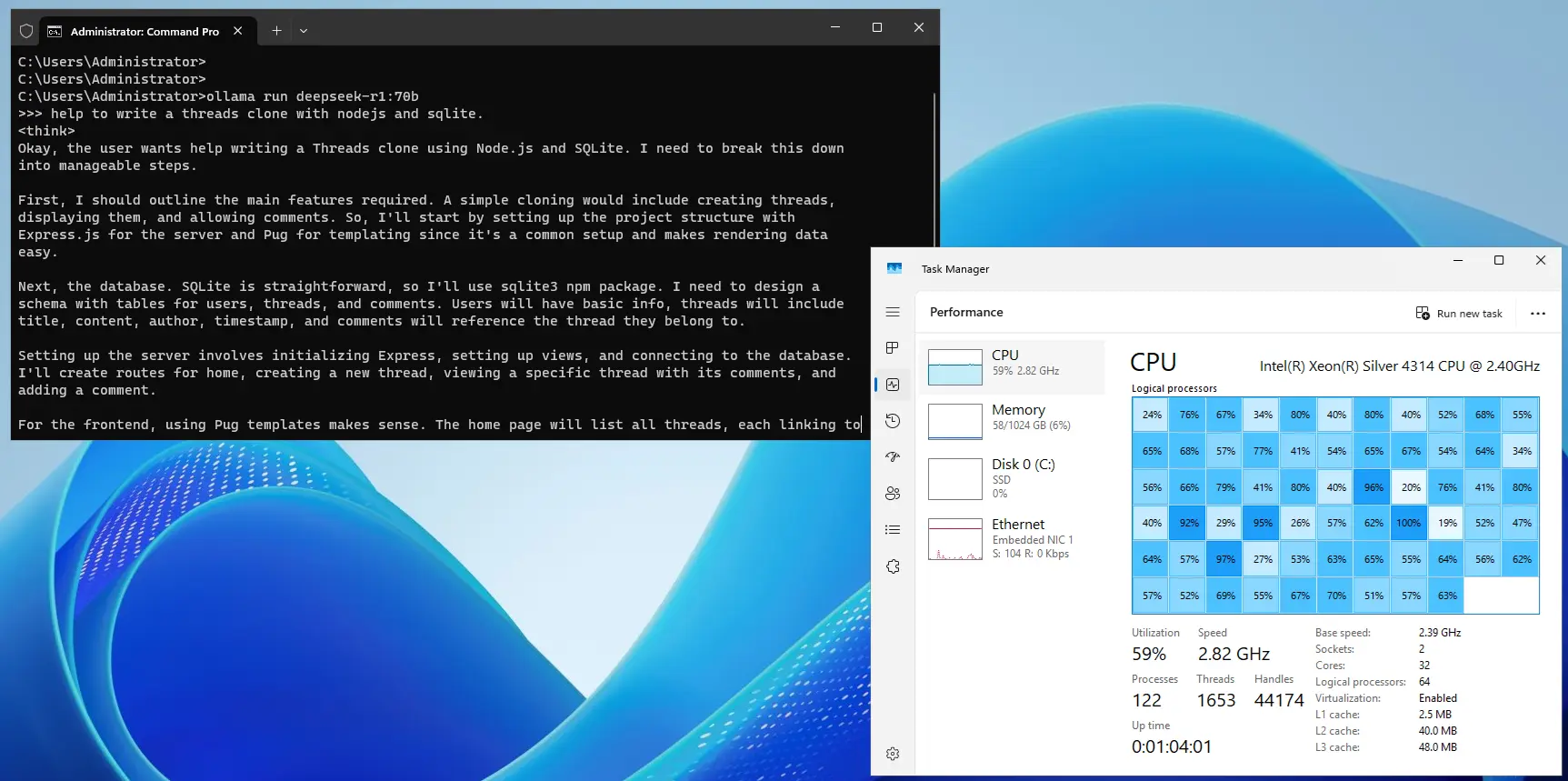The width and height of the screenshot is (1568, 781).
Task: Go to the Details list icon
Action: (x=893, y=530)
